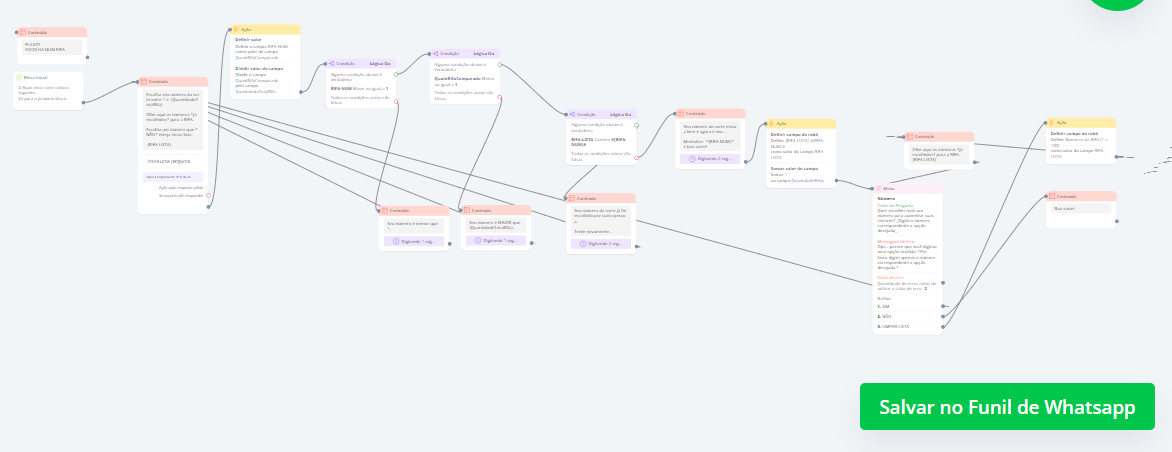Click the yellow Ação node icon above 'Definir valor'
This screenshot has width=1172, height=452.
[236, 30]
